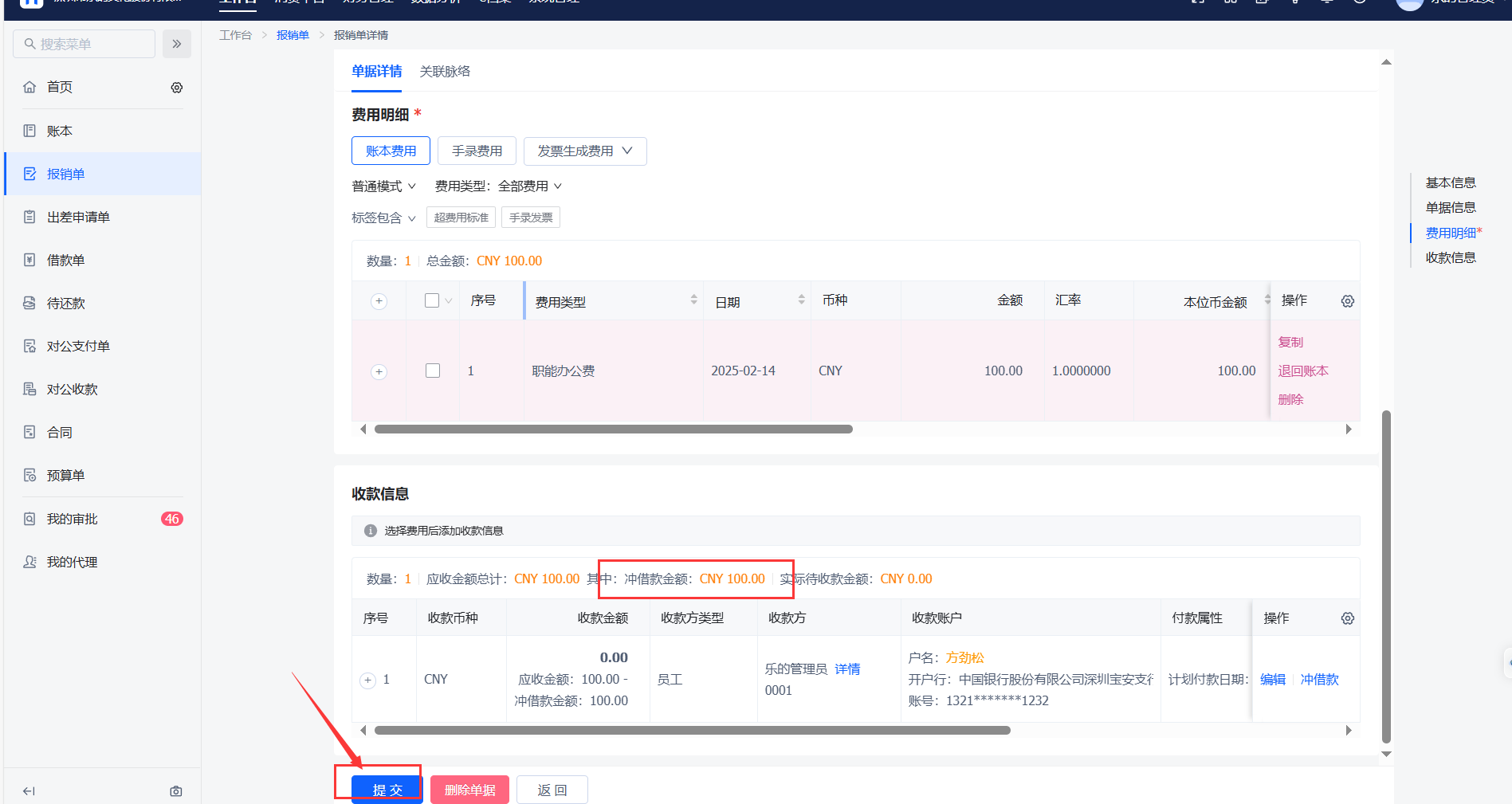Toggle the 超费用标准 tag filter

point(461,218)
